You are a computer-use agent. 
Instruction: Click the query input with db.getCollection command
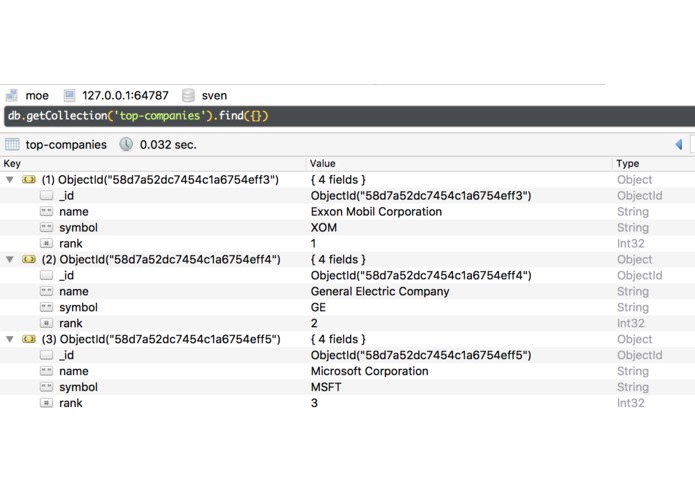(349, 116)
